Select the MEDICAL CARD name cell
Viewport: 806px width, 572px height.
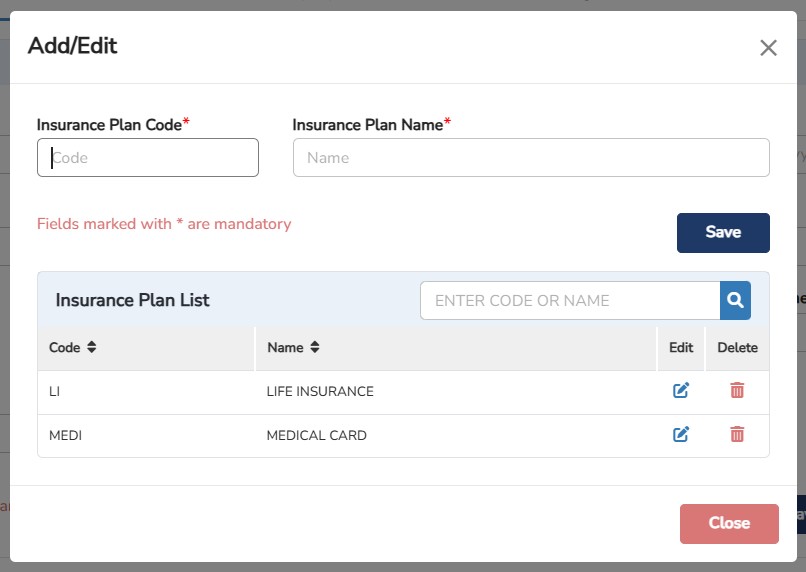(x=316, y=435)
